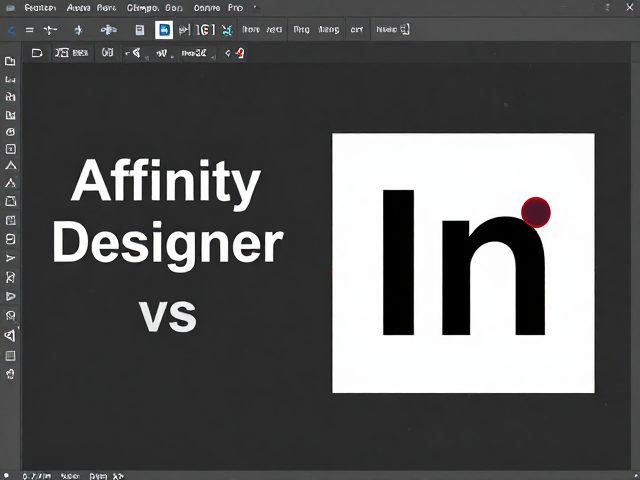This screenshot has height=480, width=640.
Task: Click the off button in the top toolbar
Action: point(357,29)
